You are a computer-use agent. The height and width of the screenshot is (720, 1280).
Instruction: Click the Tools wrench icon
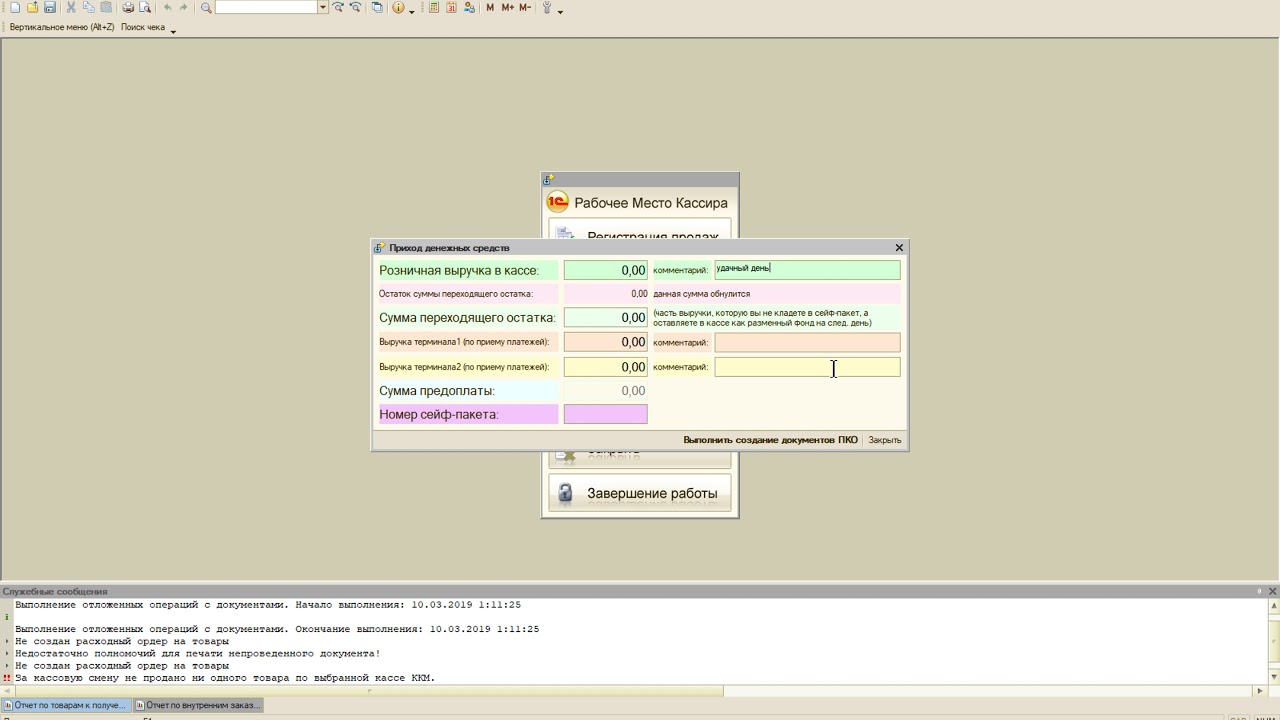click(547, 7)
